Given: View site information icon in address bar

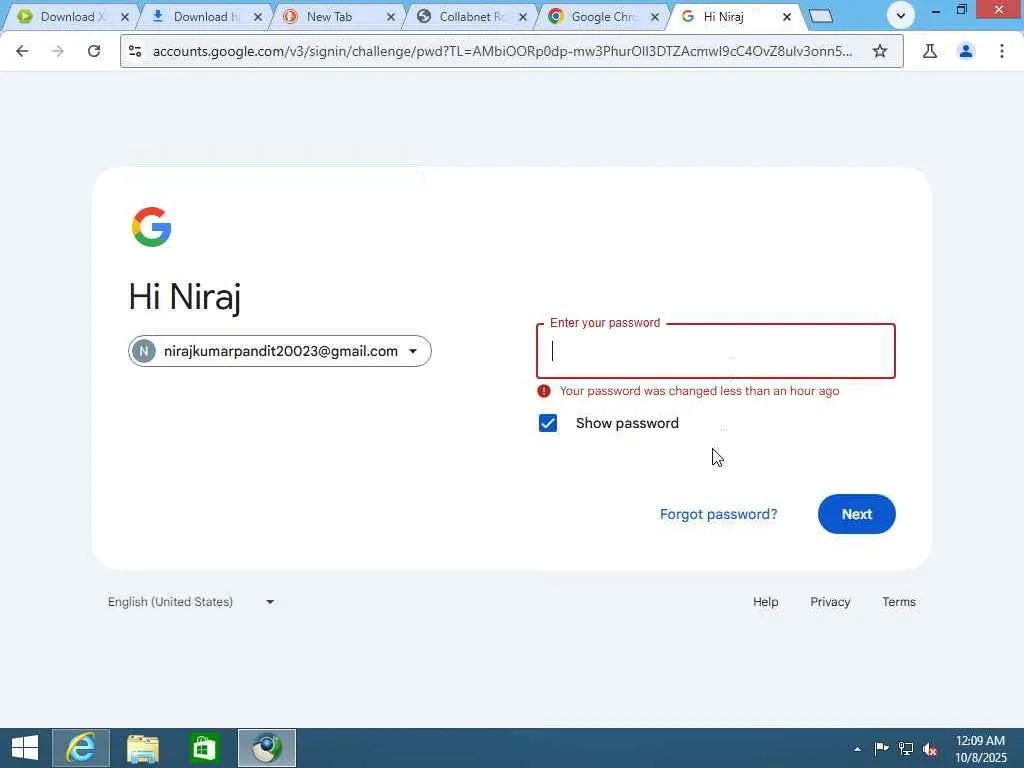Looking at the screenshot, I should pyautogui.click(x=135, y=51).
